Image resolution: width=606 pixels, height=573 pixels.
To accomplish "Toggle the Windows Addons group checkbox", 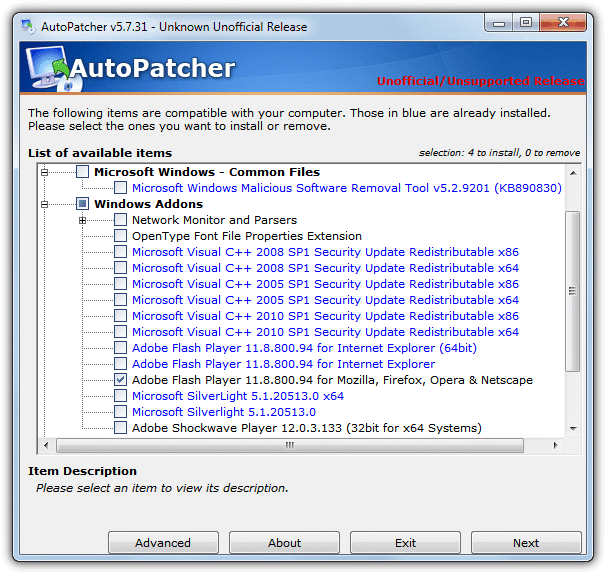I will pos(83,204).
